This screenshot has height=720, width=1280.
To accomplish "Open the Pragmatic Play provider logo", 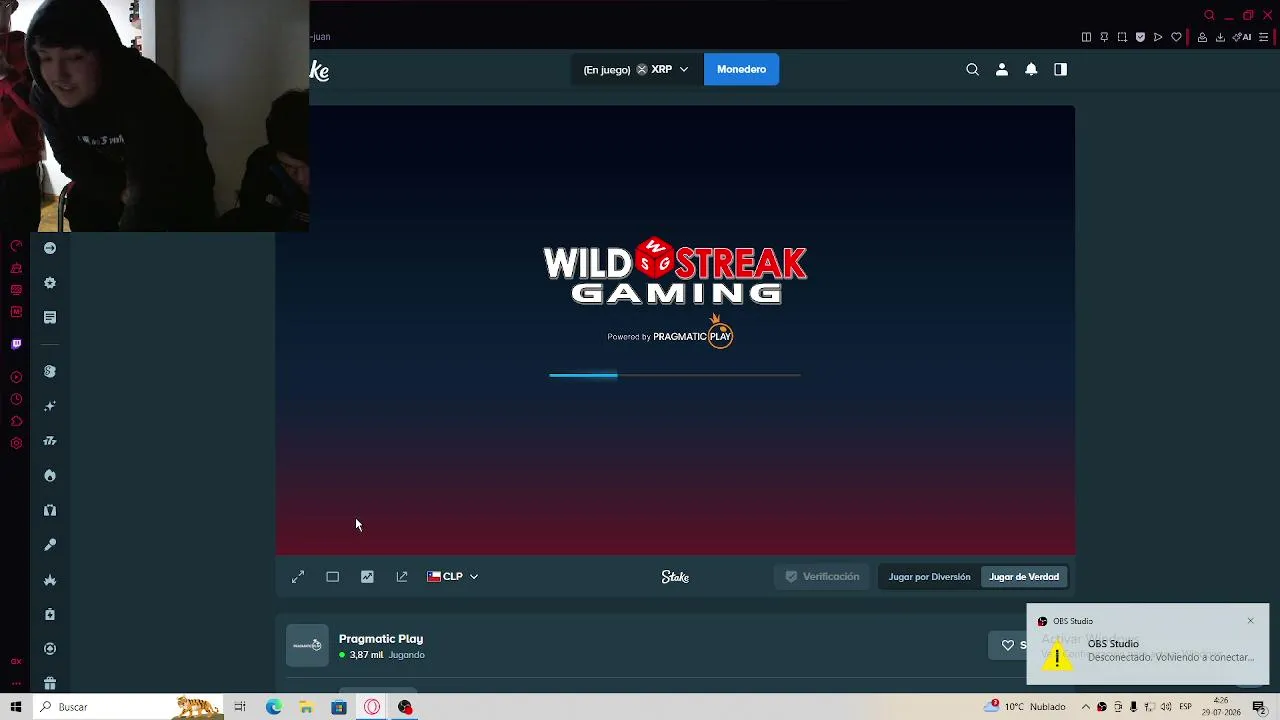I will tap(307, 646).
